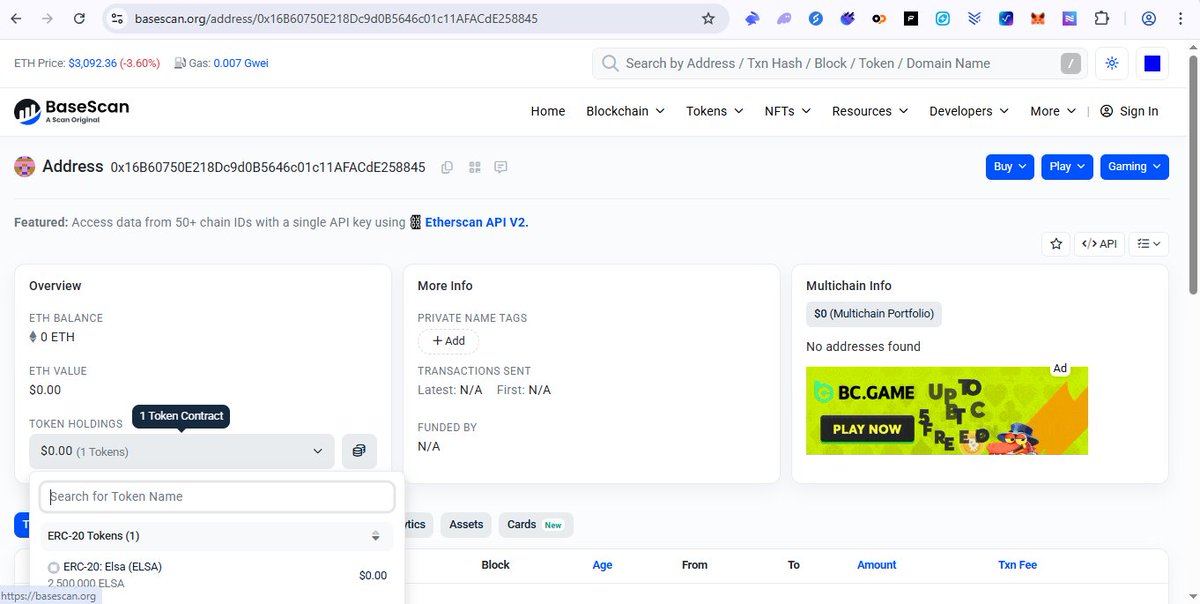
Task: Click the browser URL address bar
Action: point(415,18)
